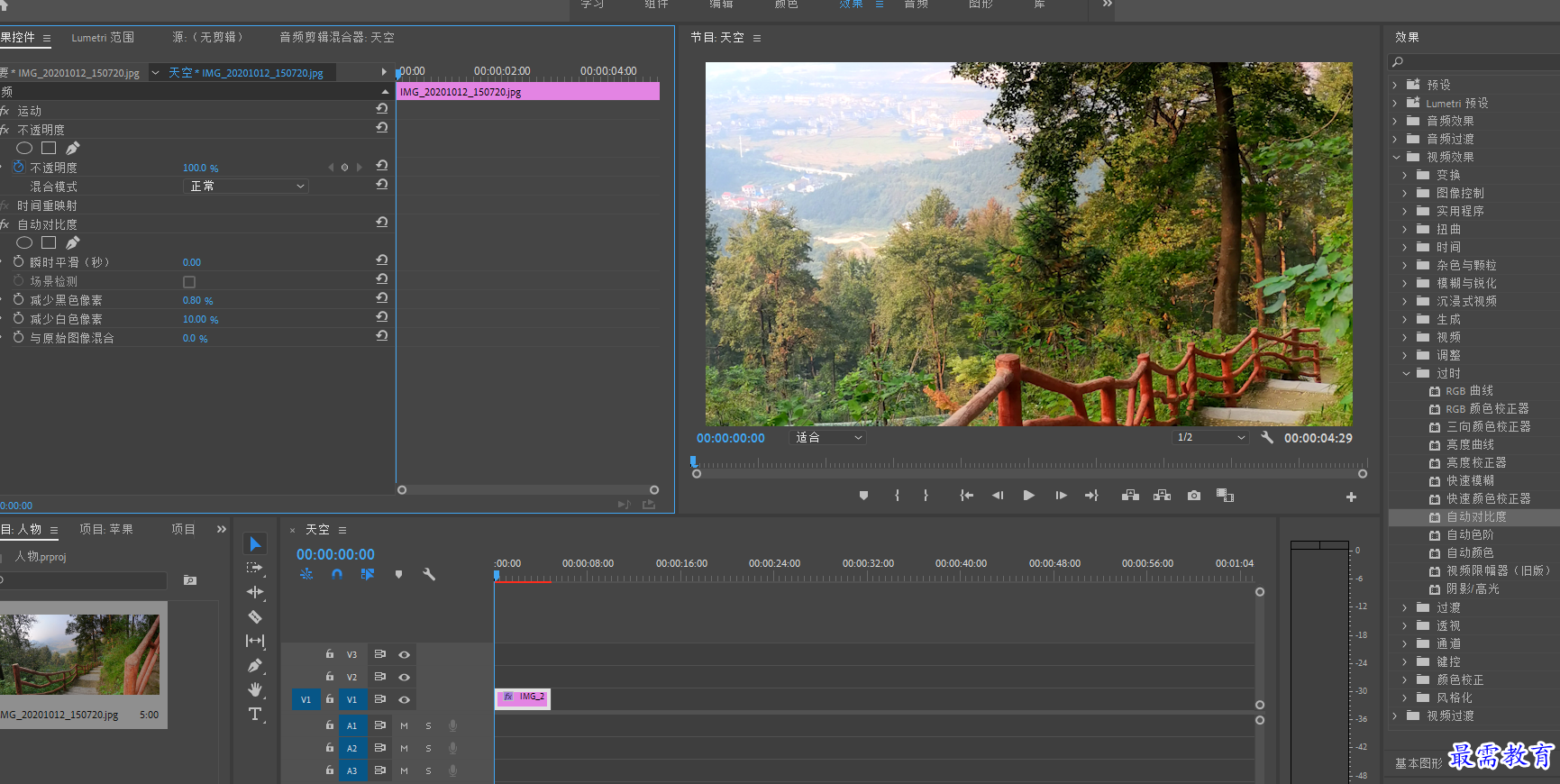This screenshot has height=784, width=1560.
Task: Export frame with camera icon
Action: click(1194, 496)
